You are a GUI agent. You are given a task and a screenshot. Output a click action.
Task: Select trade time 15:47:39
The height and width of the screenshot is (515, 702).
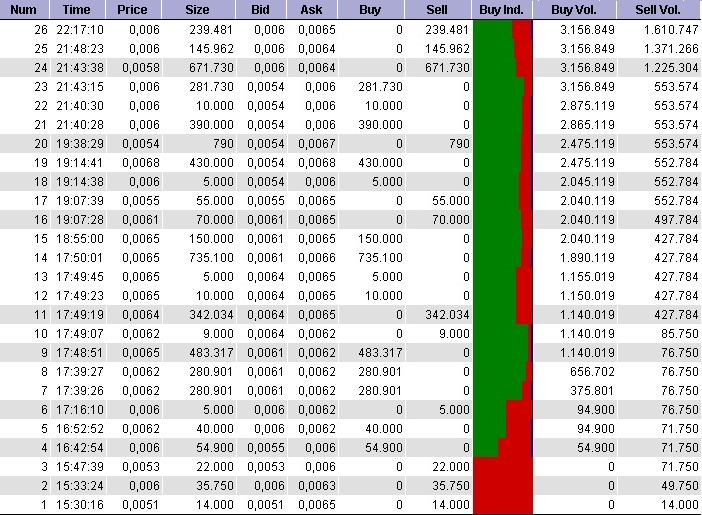tap(80, 467)
